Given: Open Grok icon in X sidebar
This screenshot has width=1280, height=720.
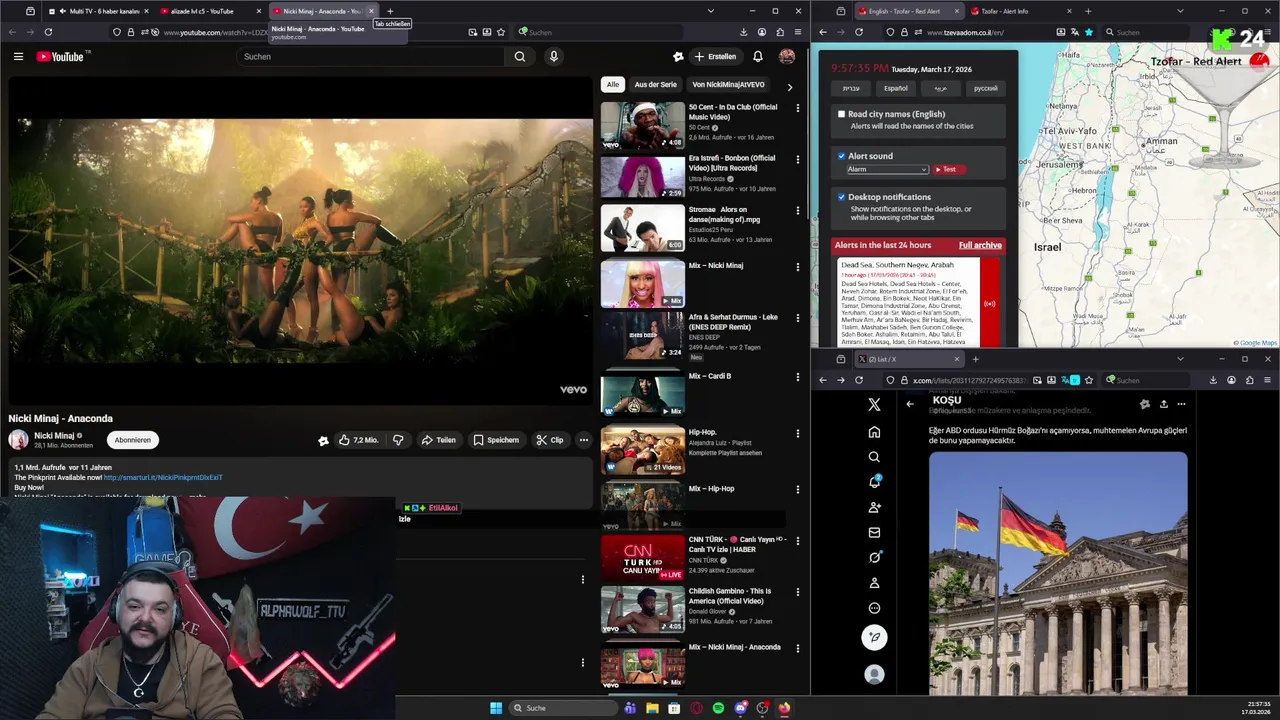Looking at the screenshot, I should (x=874, y=558).
